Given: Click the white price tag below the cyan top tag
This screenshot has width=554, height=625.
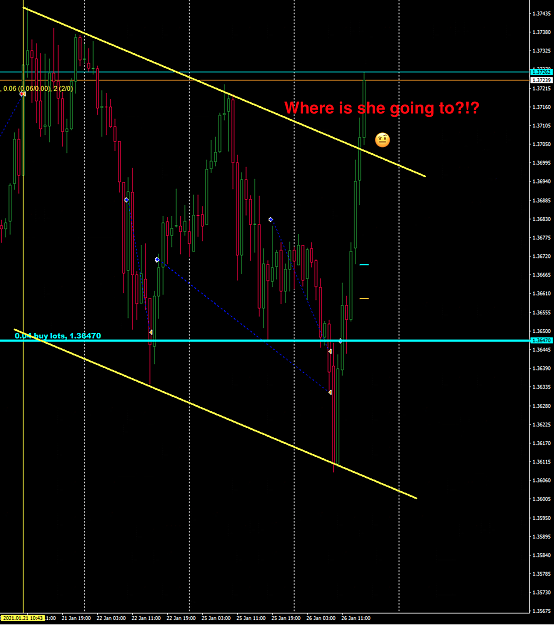Looking at the screenshot, I should tap(541, 80).
